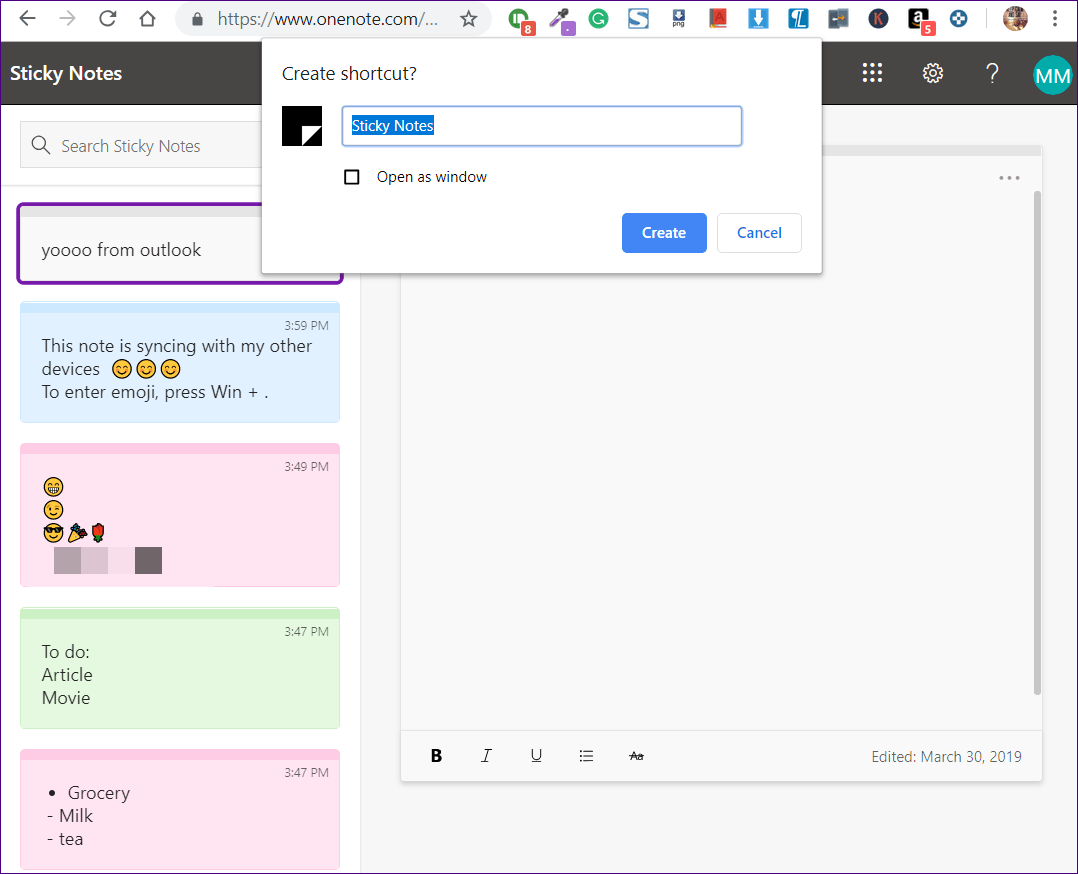
Task: Toggle underline formatting in the note
Action: pos(536,756)
